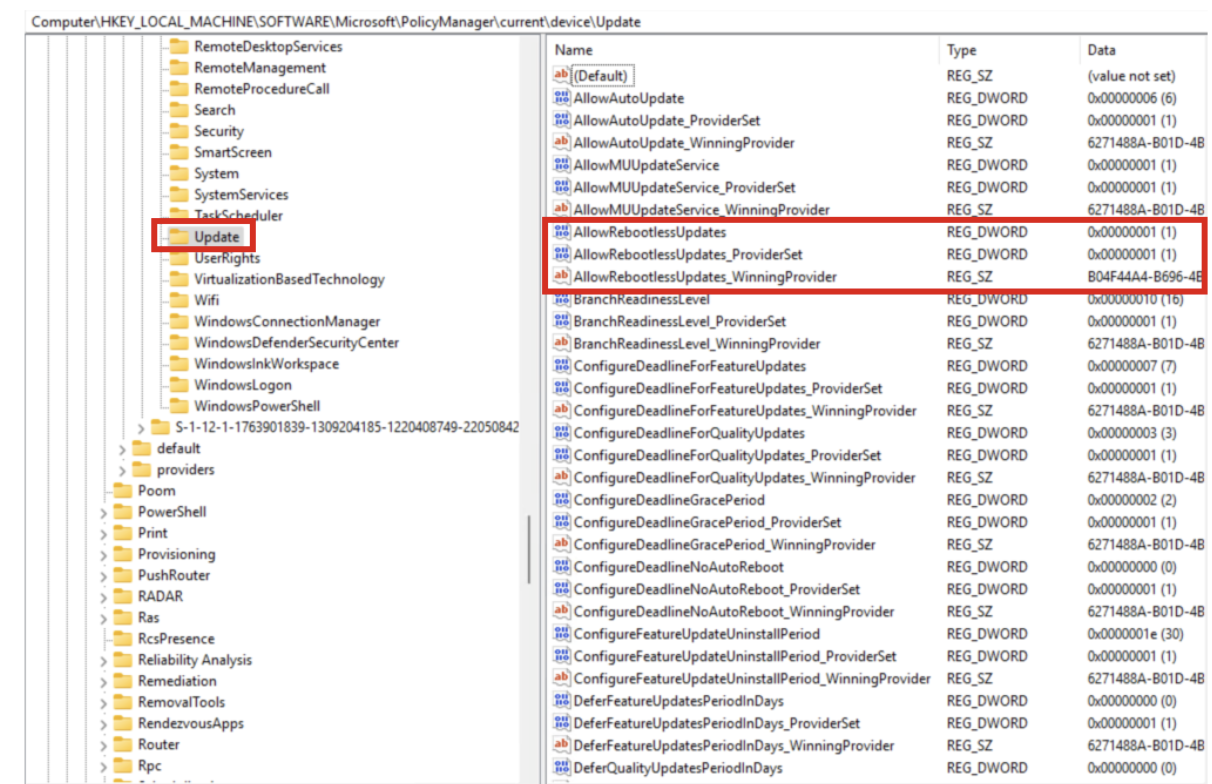
Task: Click the Rpc folder icon
Action: [x=122, y=766]
